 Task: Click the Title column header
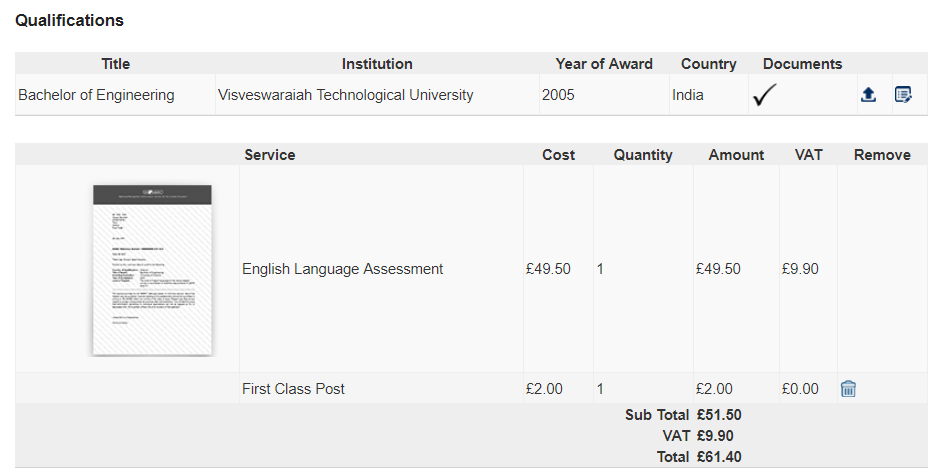click(116, 64)
